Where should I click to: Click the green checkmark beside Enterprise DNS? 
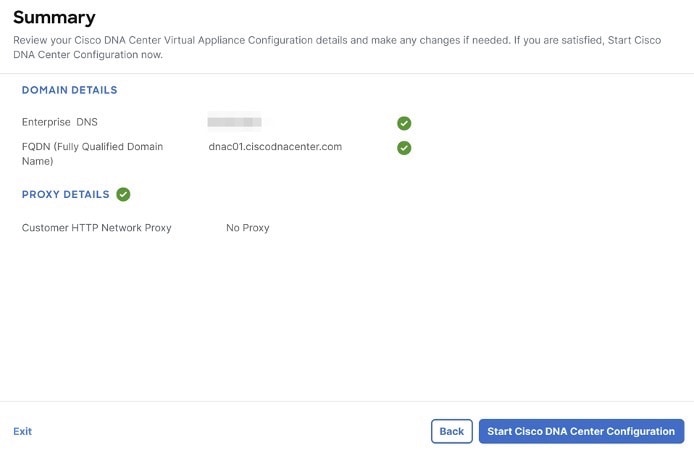coord(404,123)
